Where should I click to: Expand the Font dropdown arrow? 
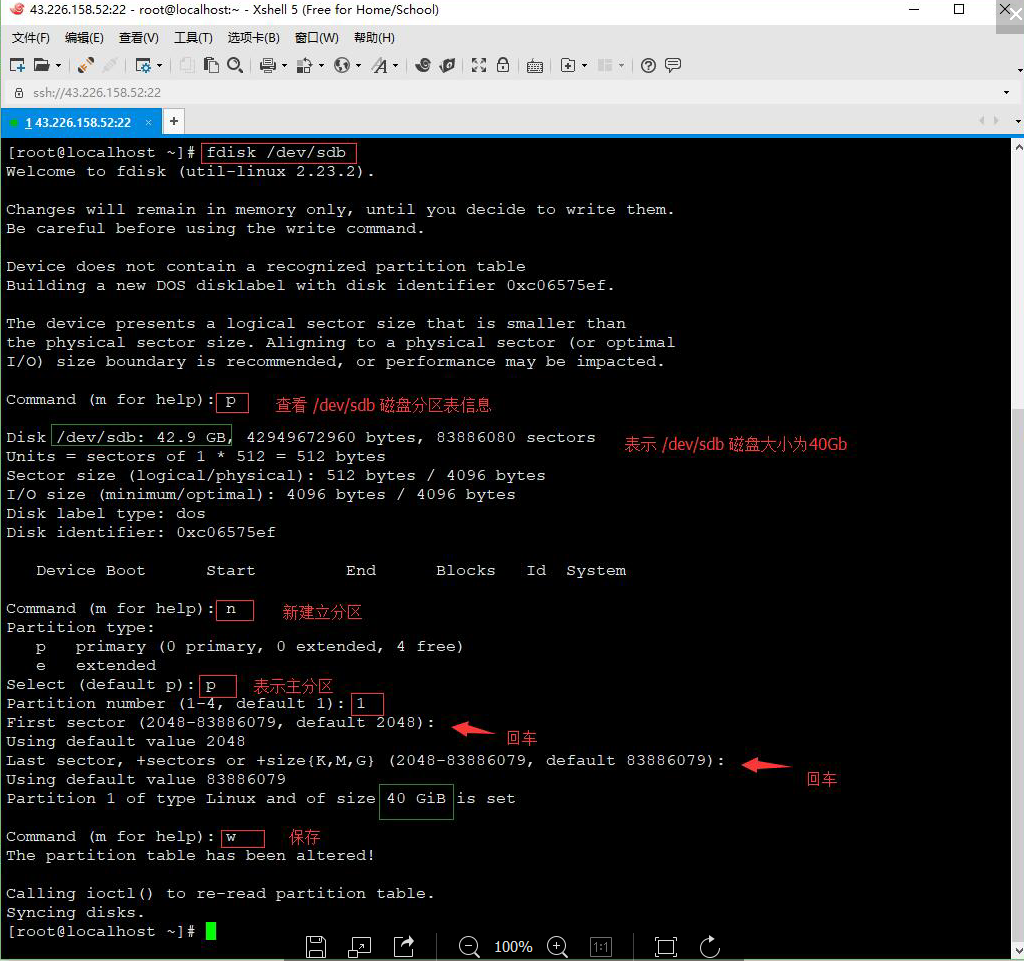[x=396, y=65]
